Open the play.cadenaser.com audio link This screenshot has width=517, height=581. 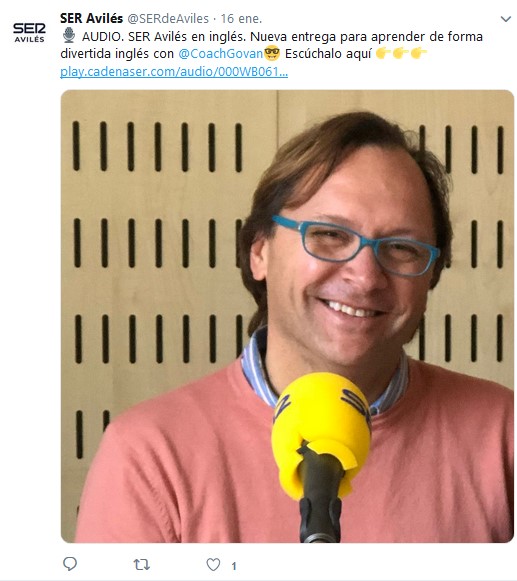click(174, 72)
